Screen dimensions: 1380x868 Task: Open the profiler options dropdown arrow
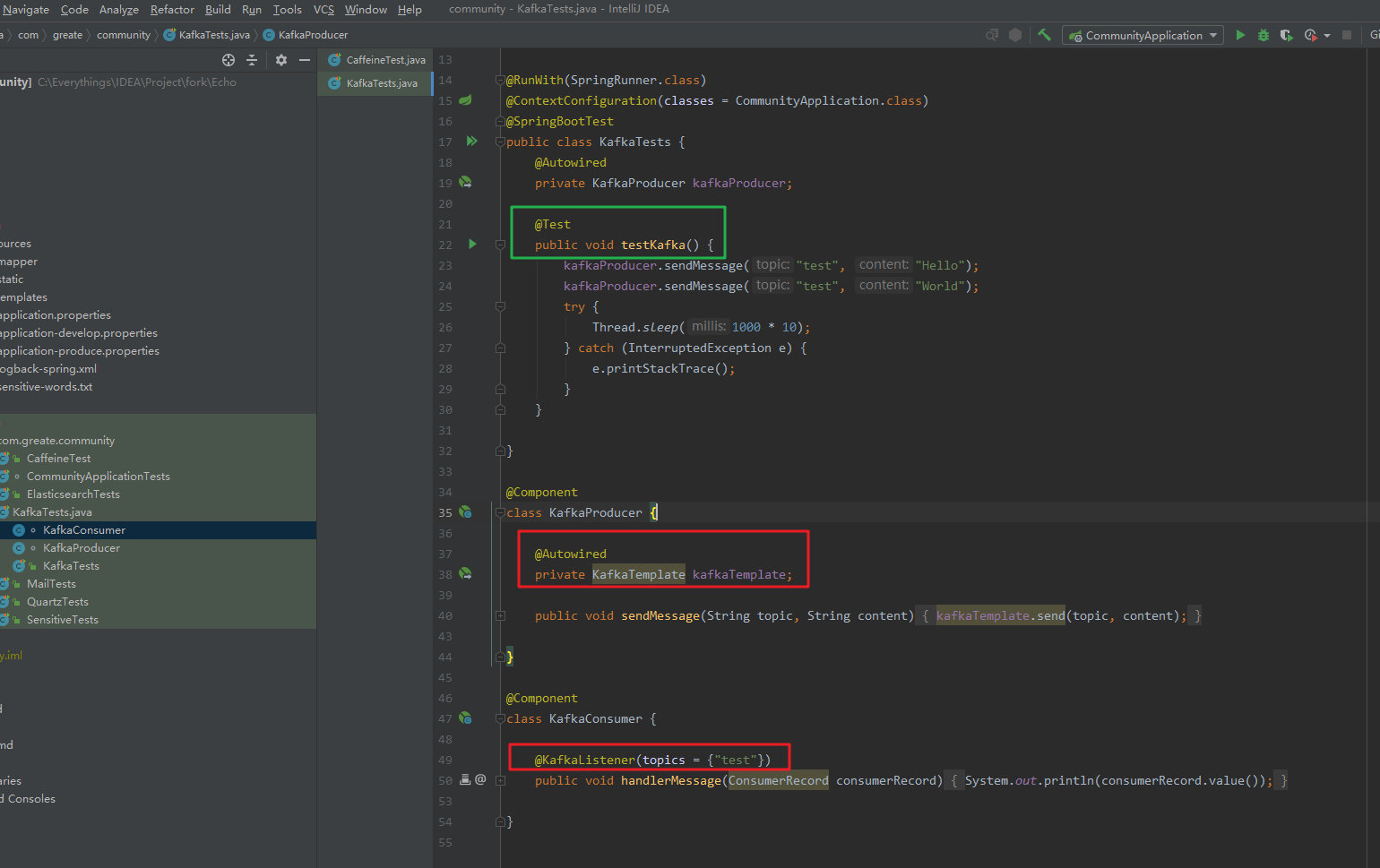pos(1327,36)
